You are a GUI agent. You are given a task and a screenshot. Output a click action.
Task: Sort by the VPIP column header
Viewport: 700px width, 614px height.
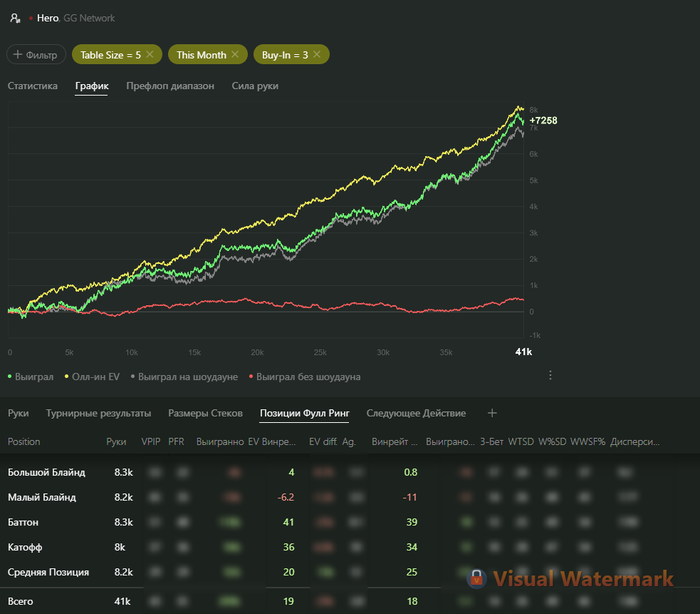coord(150,442)
